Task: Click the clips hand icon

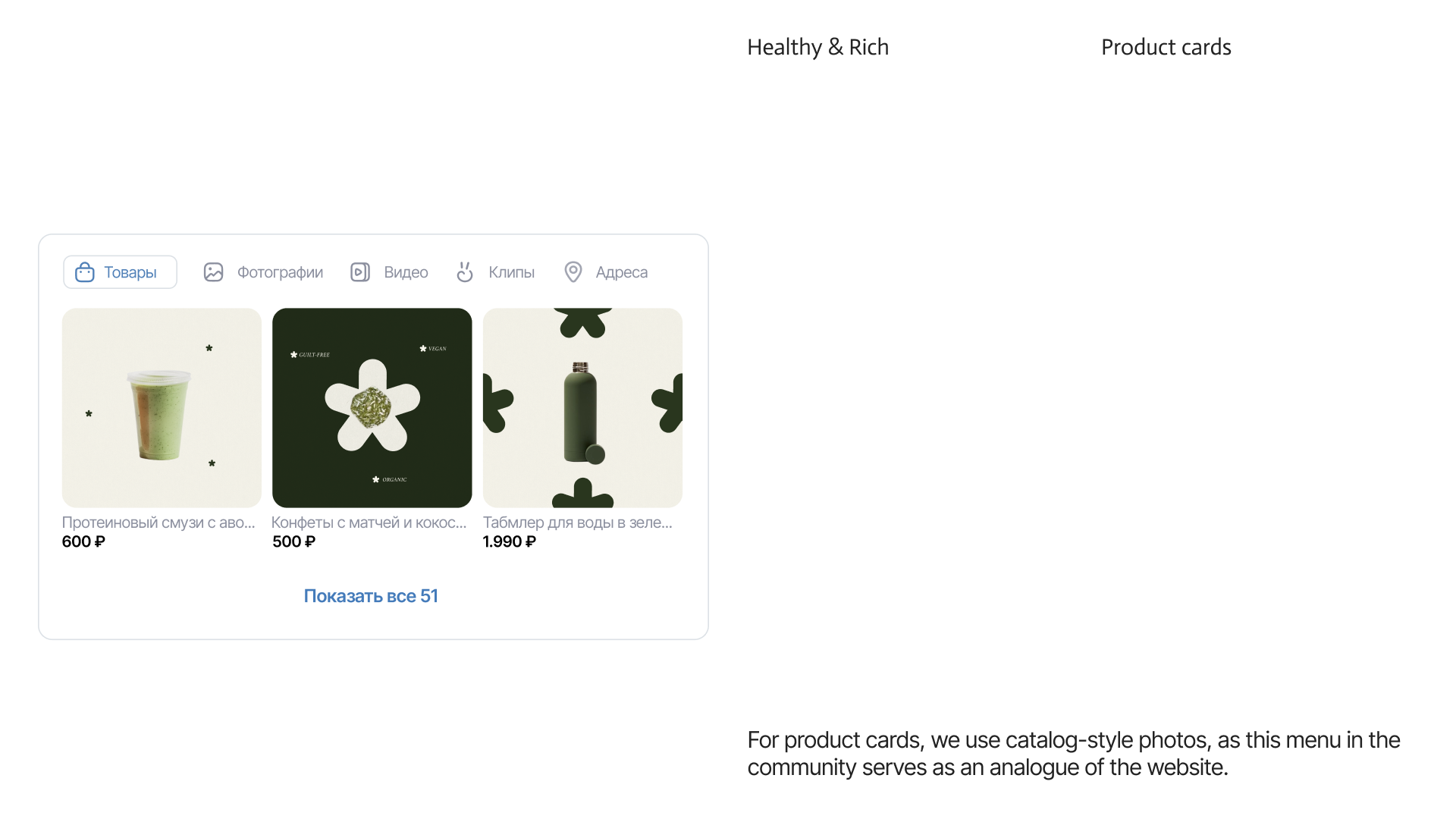Action: click(465, 272)
